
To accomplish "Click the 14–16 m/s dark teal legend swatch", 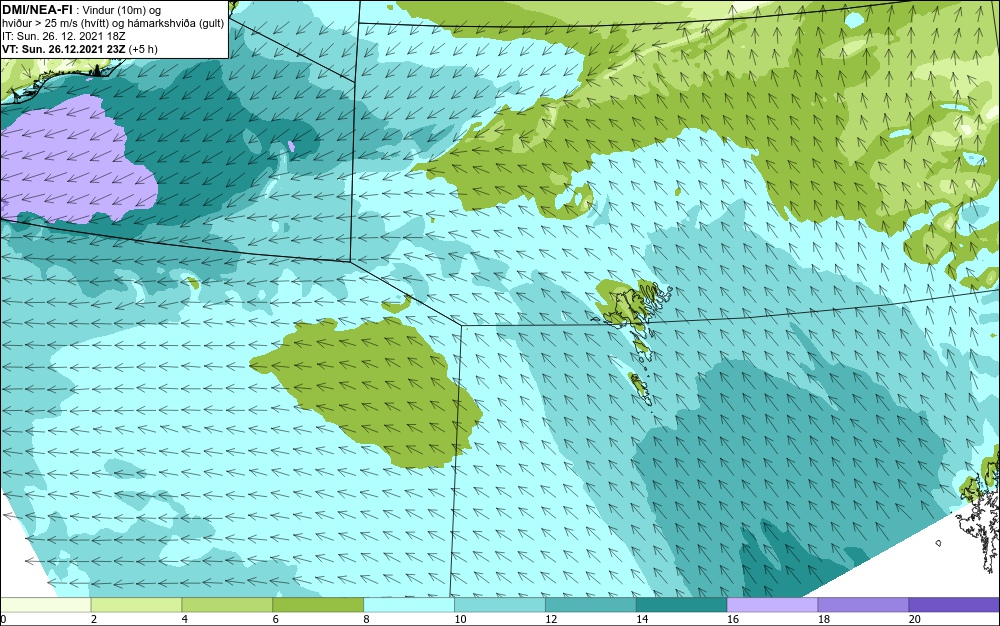I will point(682,604).
